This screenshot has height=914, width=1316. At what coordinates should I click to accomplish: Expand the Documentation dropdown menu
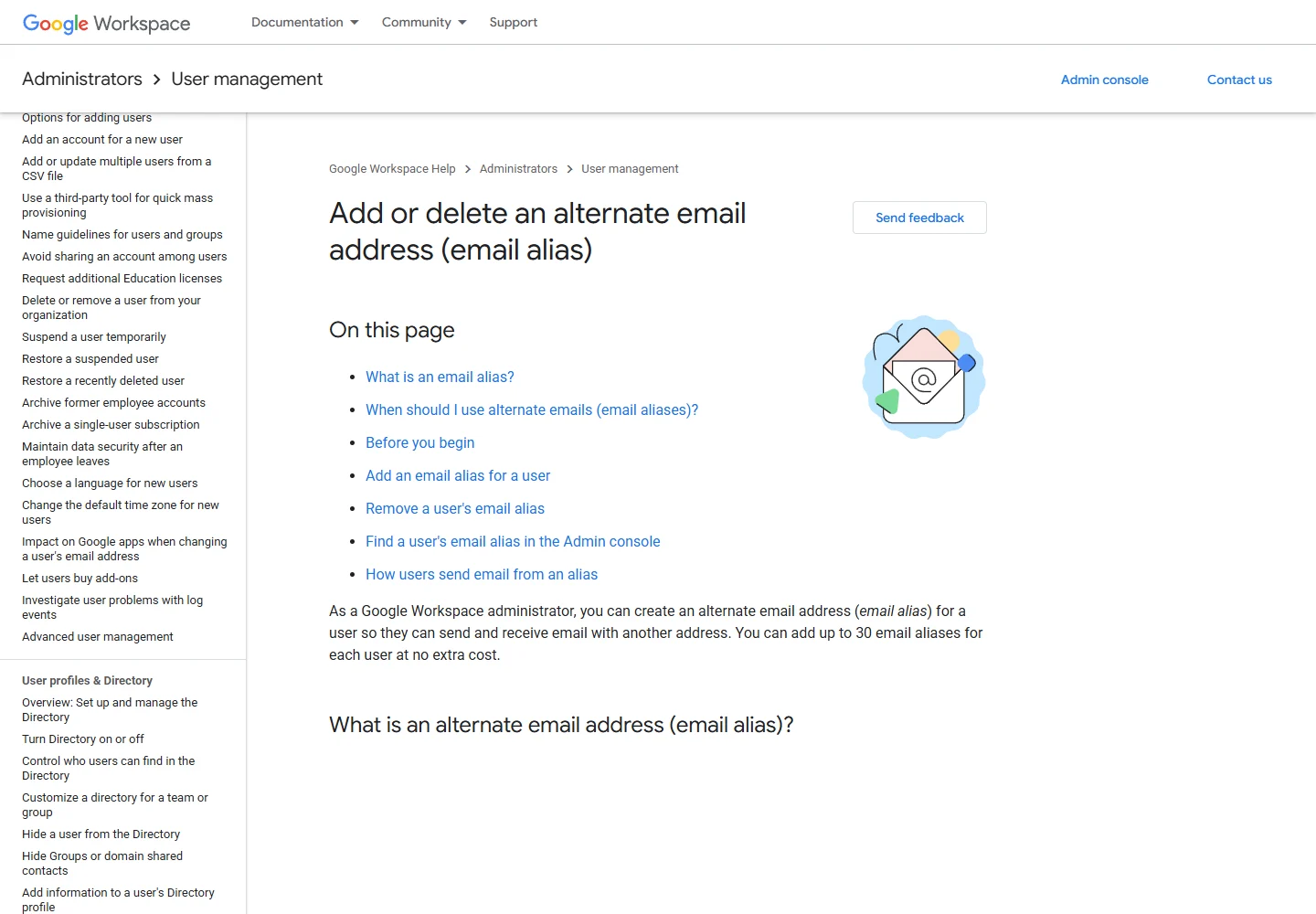point(304,22)
